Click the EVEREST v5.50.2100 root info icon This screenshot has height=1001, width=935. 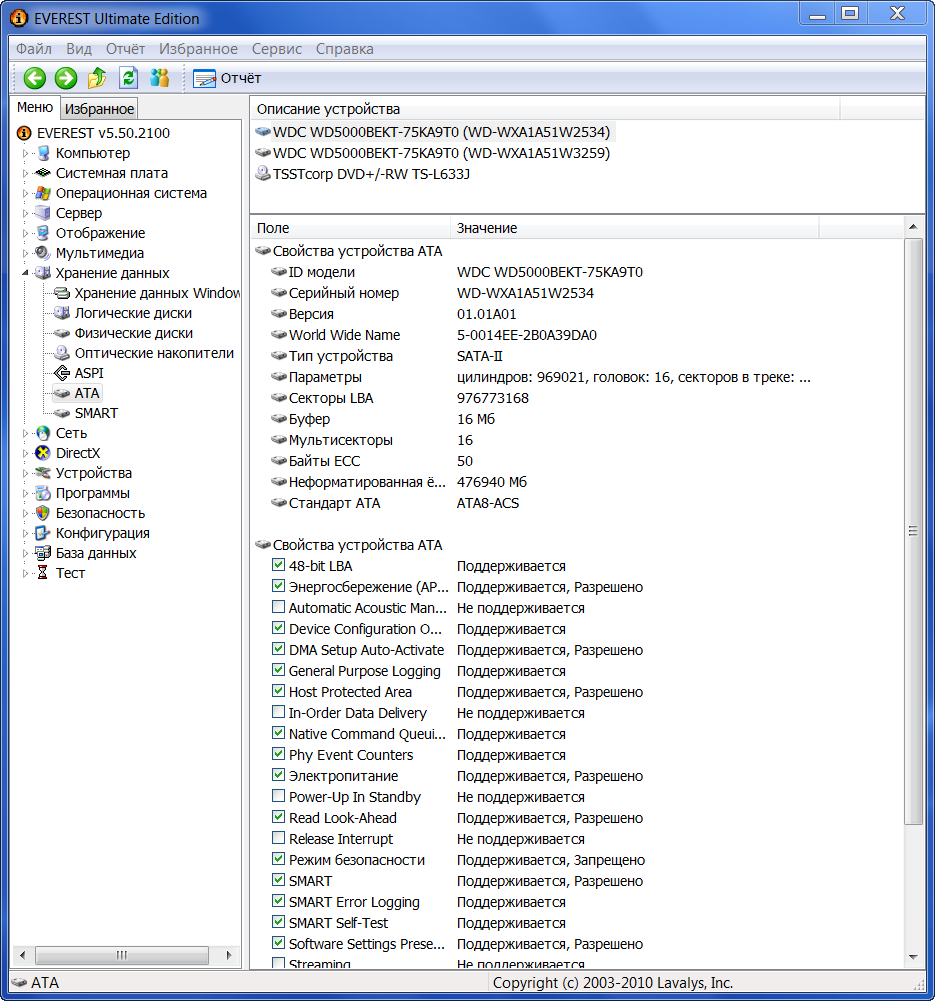(24, 133)
